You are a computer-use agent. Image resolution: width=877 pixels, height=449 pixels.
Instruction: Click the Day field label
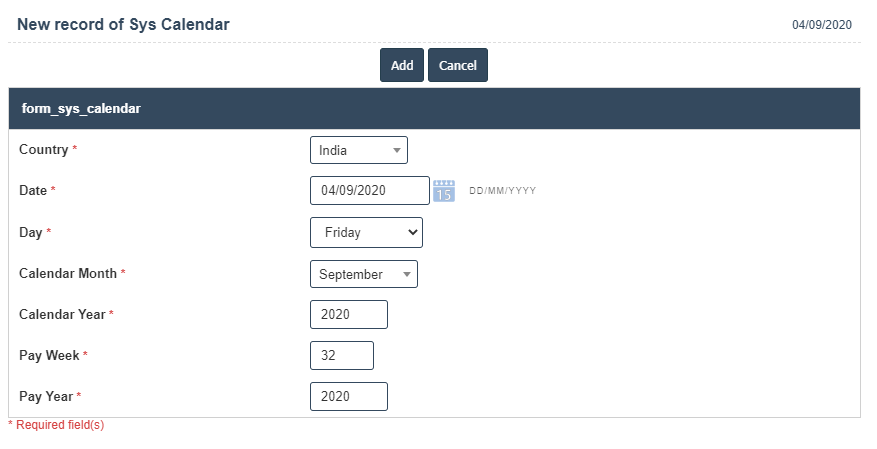tap(31, 232)
